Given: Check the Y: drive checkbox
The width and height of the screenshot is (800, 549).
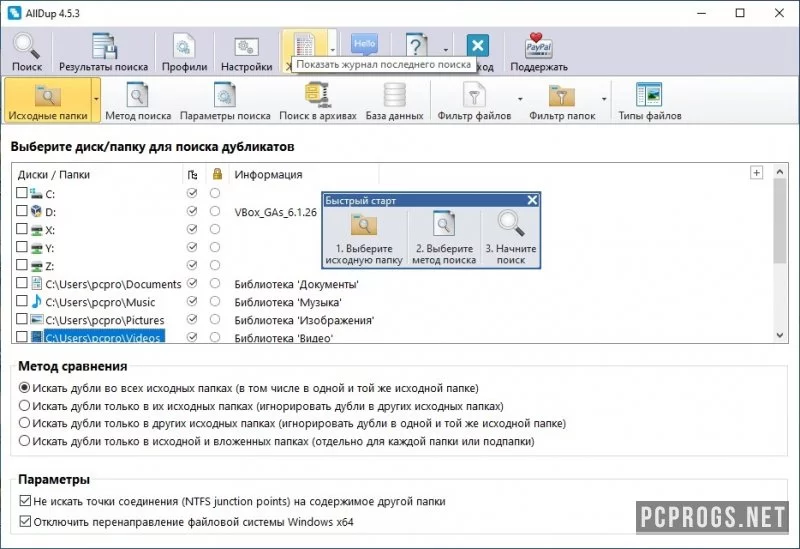Looking at the screenshot, I should tap(21, 247).
